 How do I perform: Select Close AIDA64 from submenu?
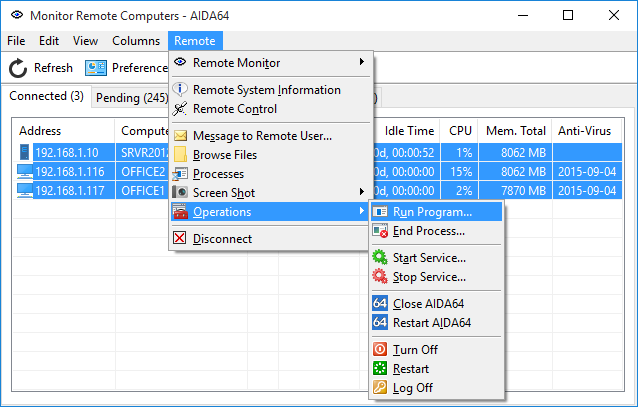(428, 304)
